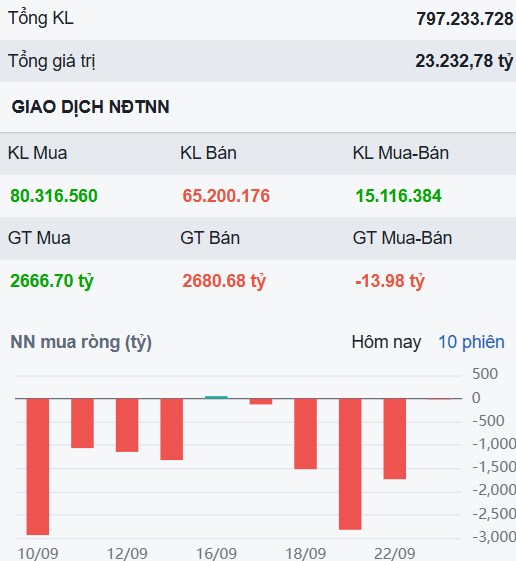The image size is (516, 561).
Task: Click the KL Bán column header
Action: (208, 153)
